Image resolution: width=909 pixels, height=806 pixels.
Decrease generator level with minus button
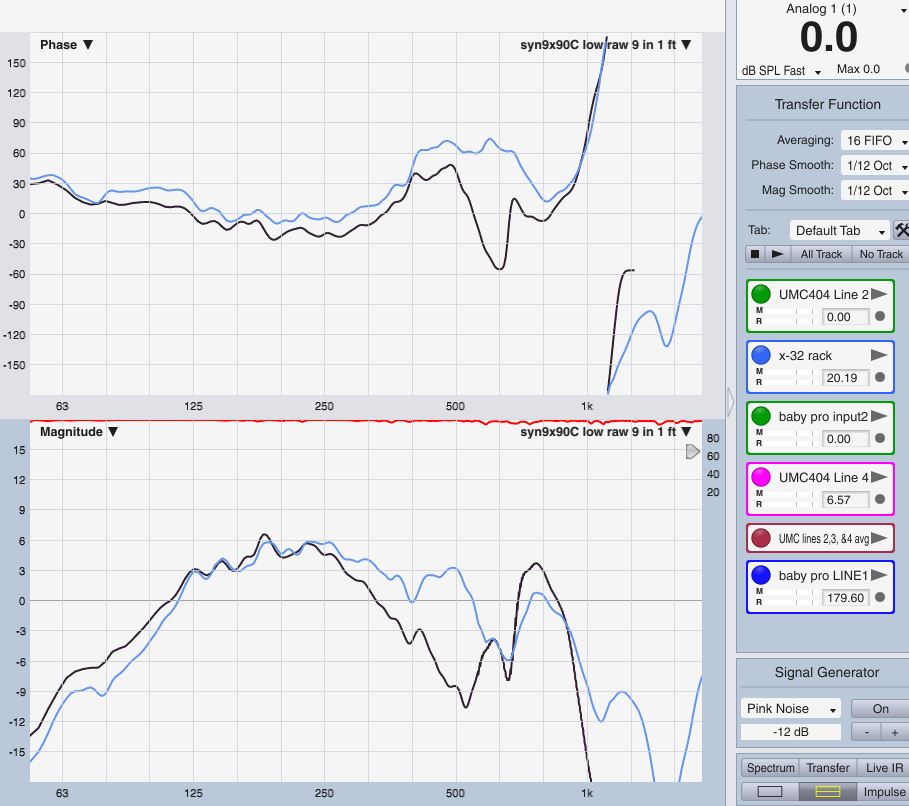pos(867,732)
